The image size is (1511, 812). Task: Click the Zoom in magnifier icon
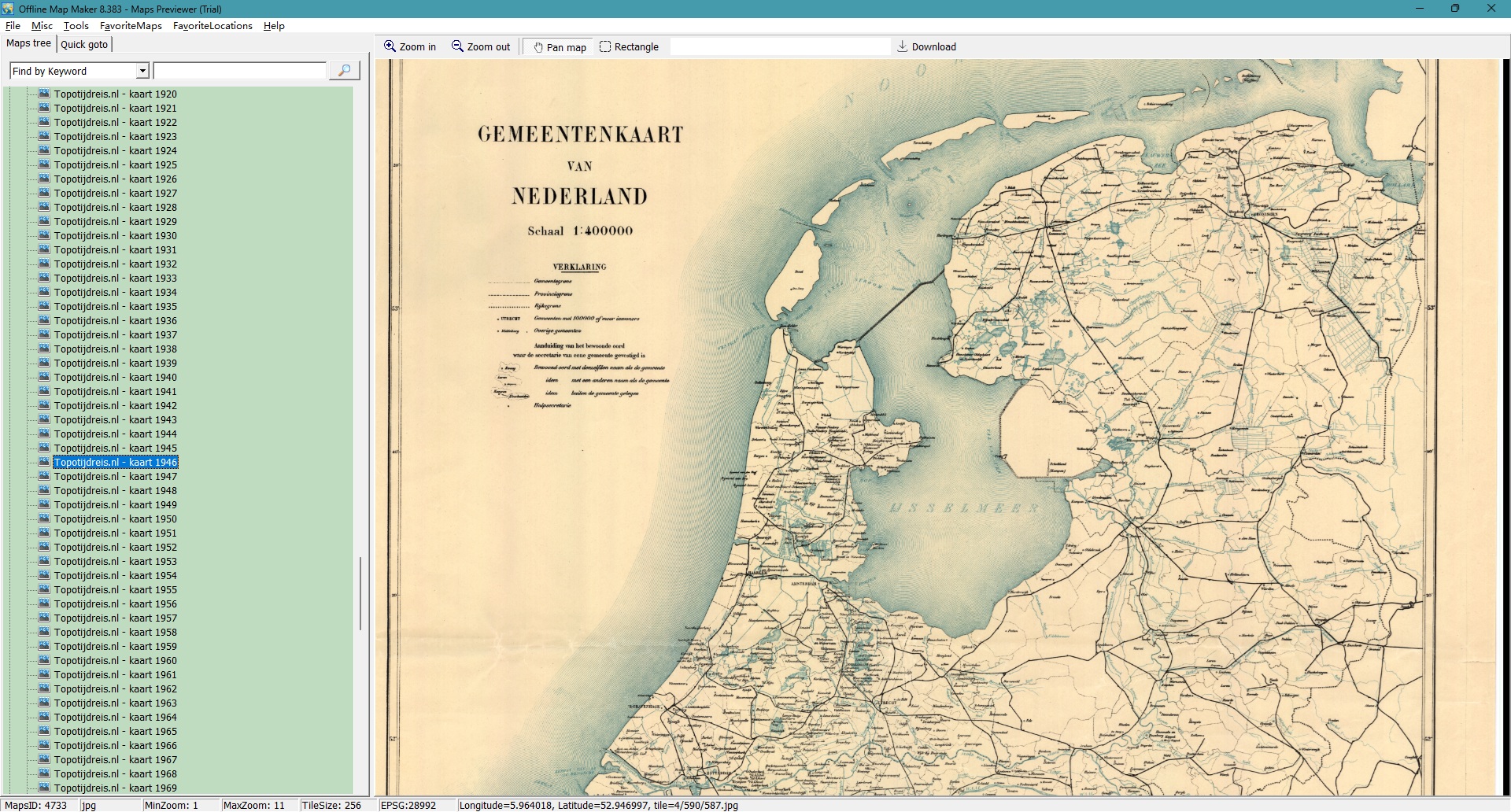click(390, 46)
